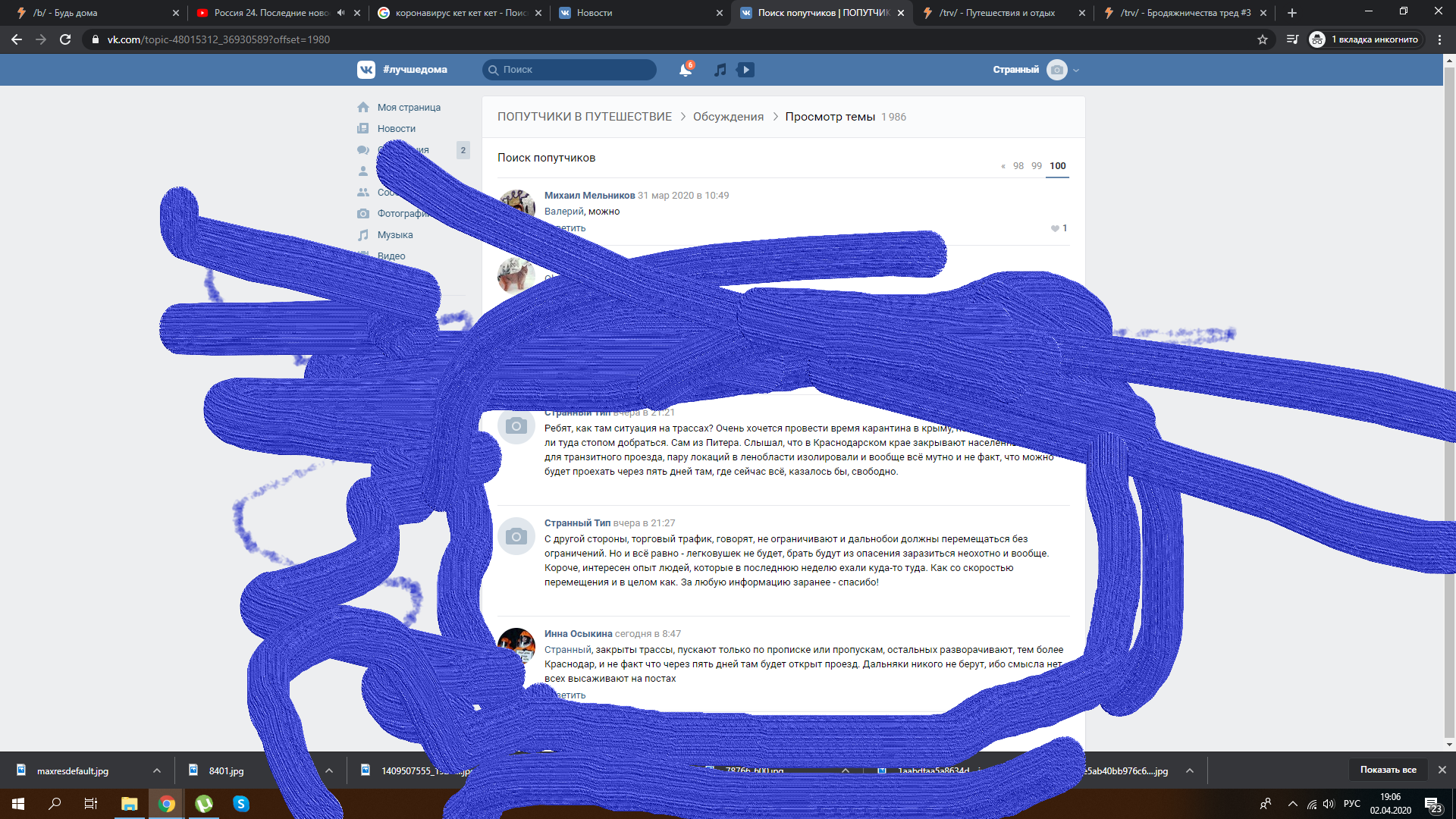Open the VK music note icon
Image resolution: width=1456 pixels, height=819 pixels.
pyautogui.click(x=720, y=70)
